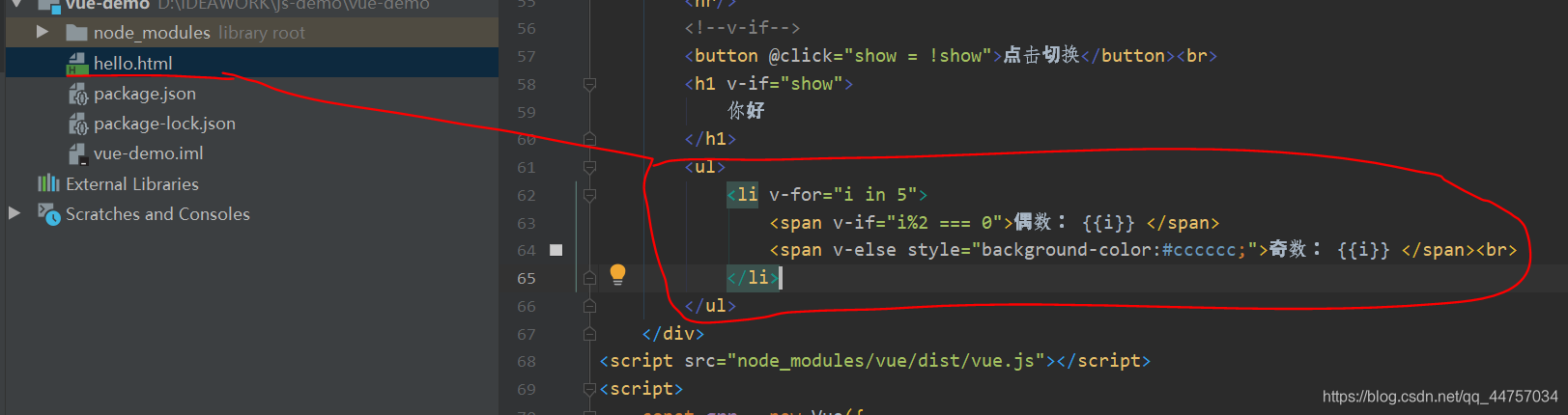
Task: Click the closing li fold marker on line 65
Action: [589, 279]
